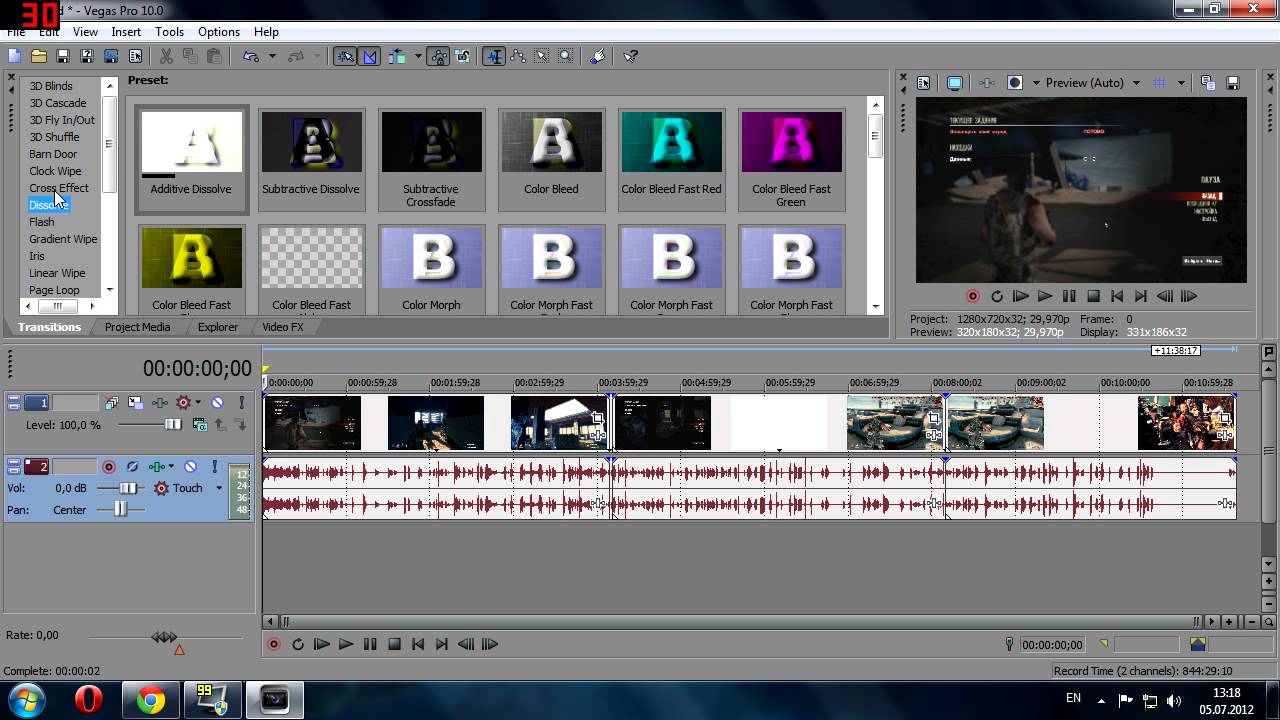Select the Selection Edit tool
The image size is (1280, 720).
pos(542,57)
